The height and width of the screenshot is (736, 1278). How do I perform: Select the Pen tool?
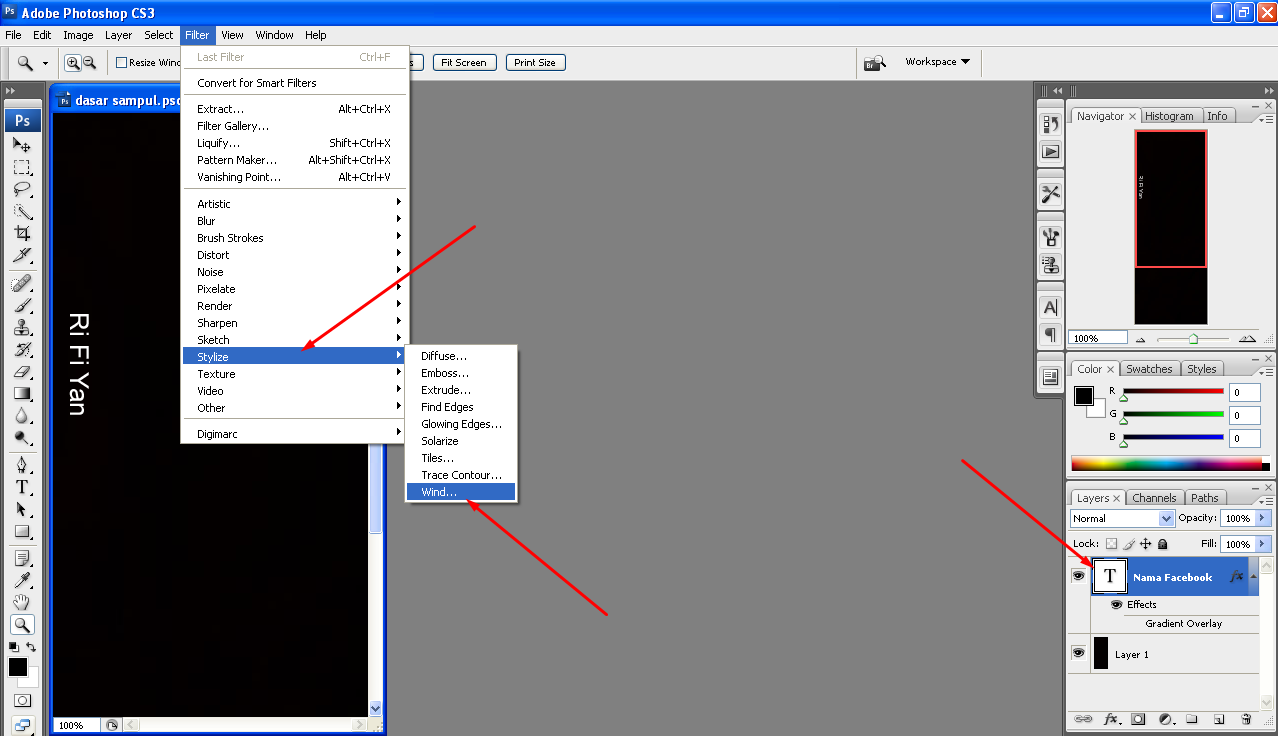[x=22, y=466]
